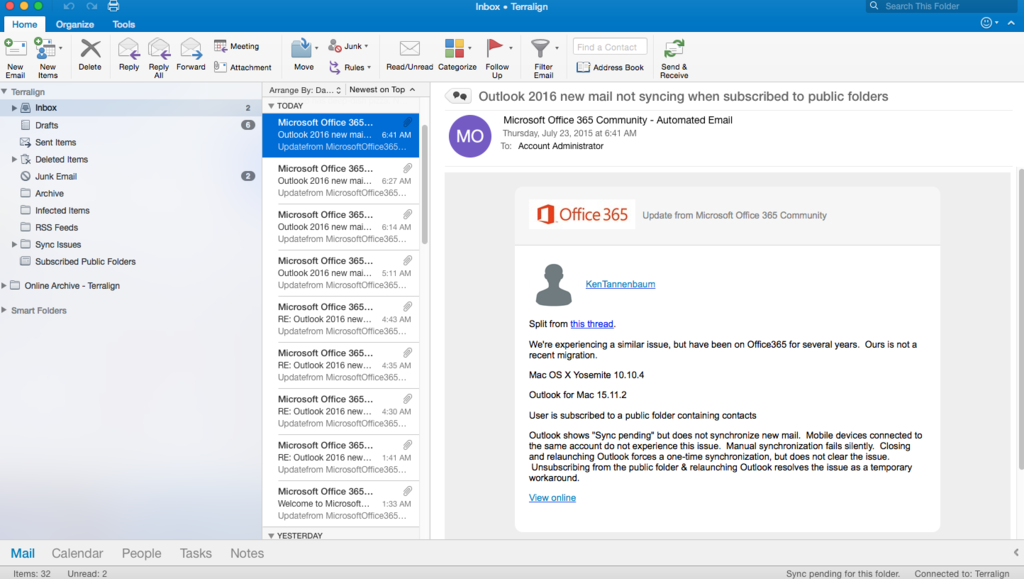Switch to Calendar view
This screenshot has height=579, width=1024.
coord(77,553)
